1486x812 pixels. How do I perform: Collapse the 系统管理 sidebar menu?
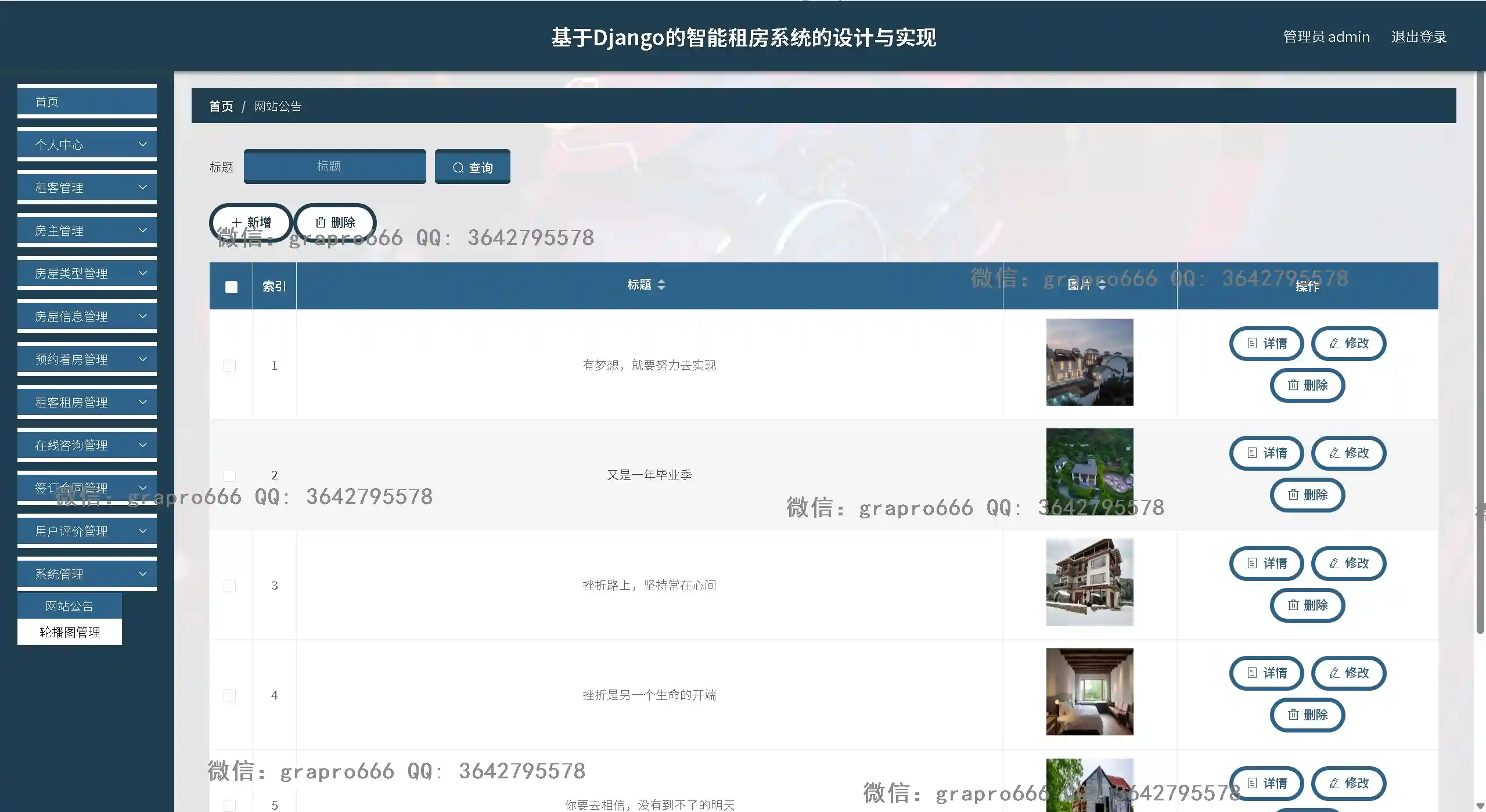pos(87,574)
